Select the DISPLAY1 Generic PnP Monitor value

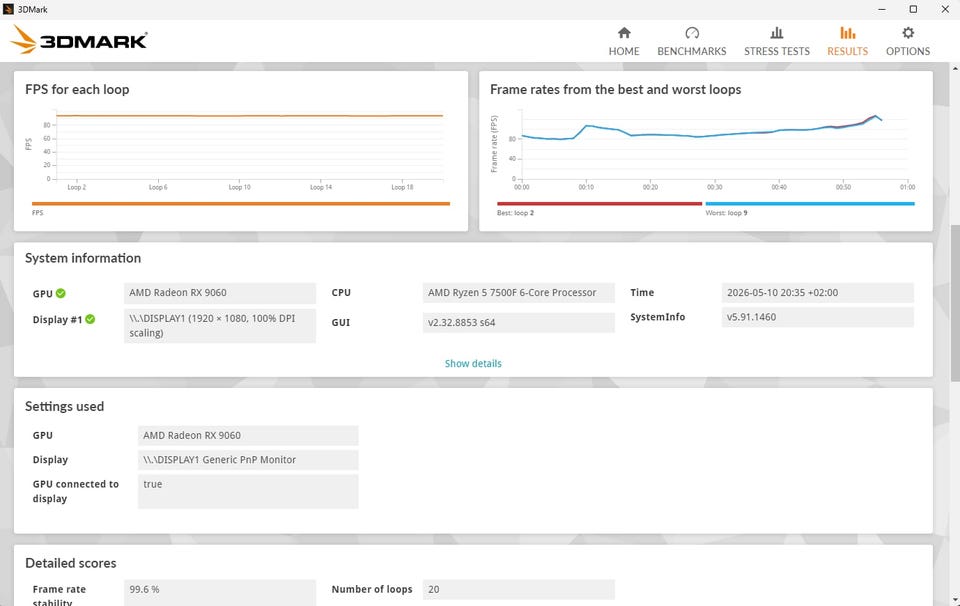(x=248, y=460)
